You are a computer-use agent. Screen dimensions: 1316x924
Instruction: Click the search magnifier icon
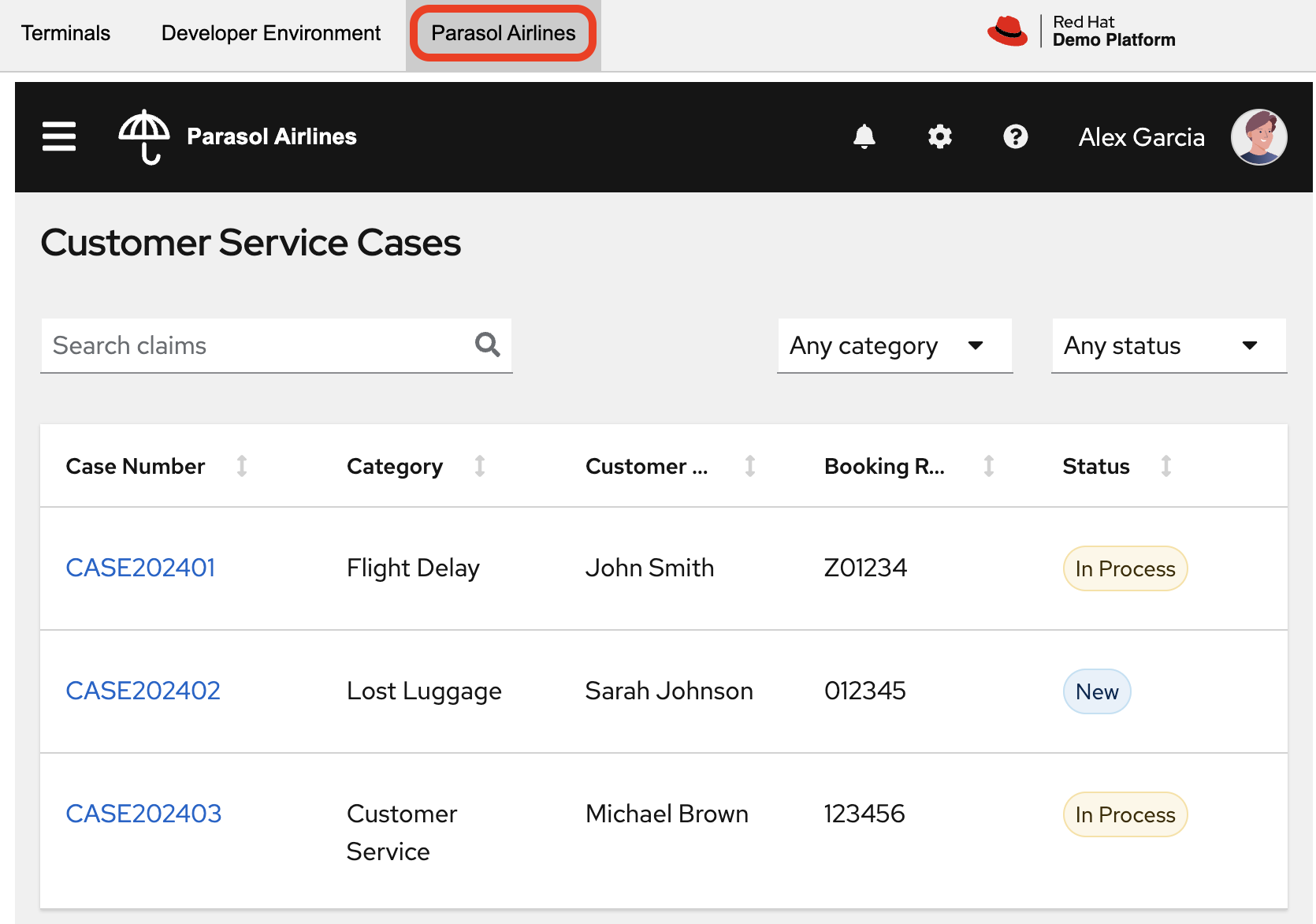[488, 345]
